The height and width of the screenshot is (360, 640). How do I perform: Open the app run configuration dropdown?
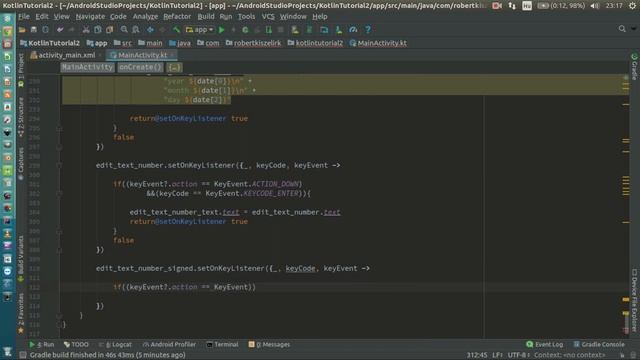click(199, 30)
